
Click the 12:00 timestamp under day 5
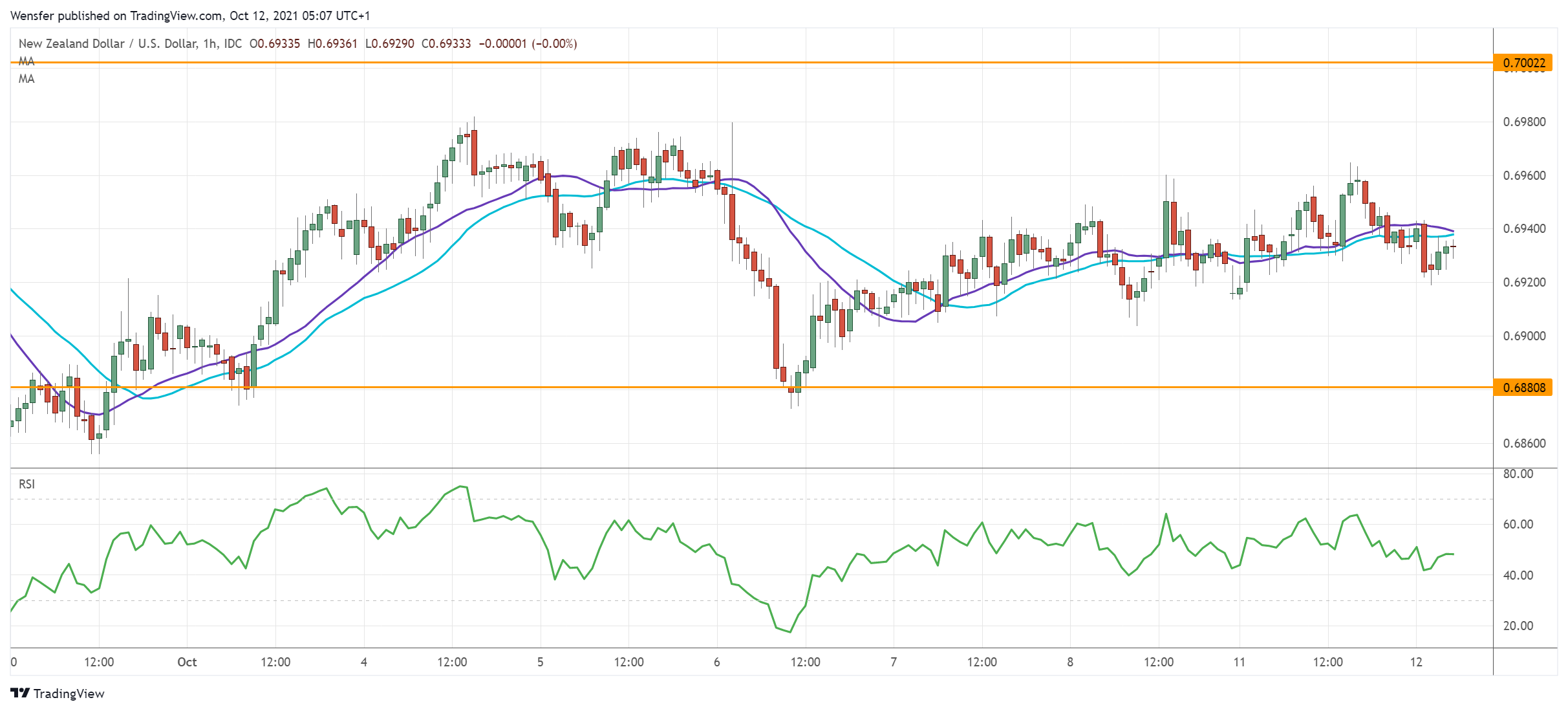point(630,662)
